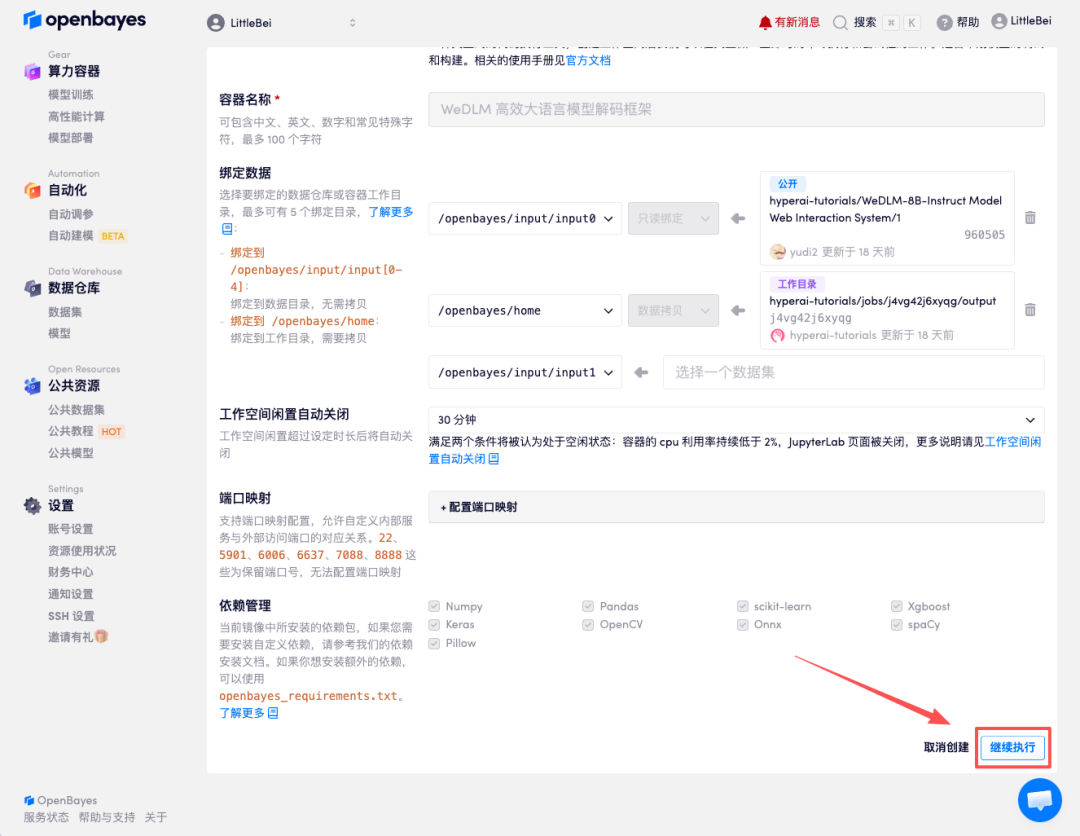The image size is (1080, 836).
Task: Click 取消创建 to cancel
Action: [946, 747]
